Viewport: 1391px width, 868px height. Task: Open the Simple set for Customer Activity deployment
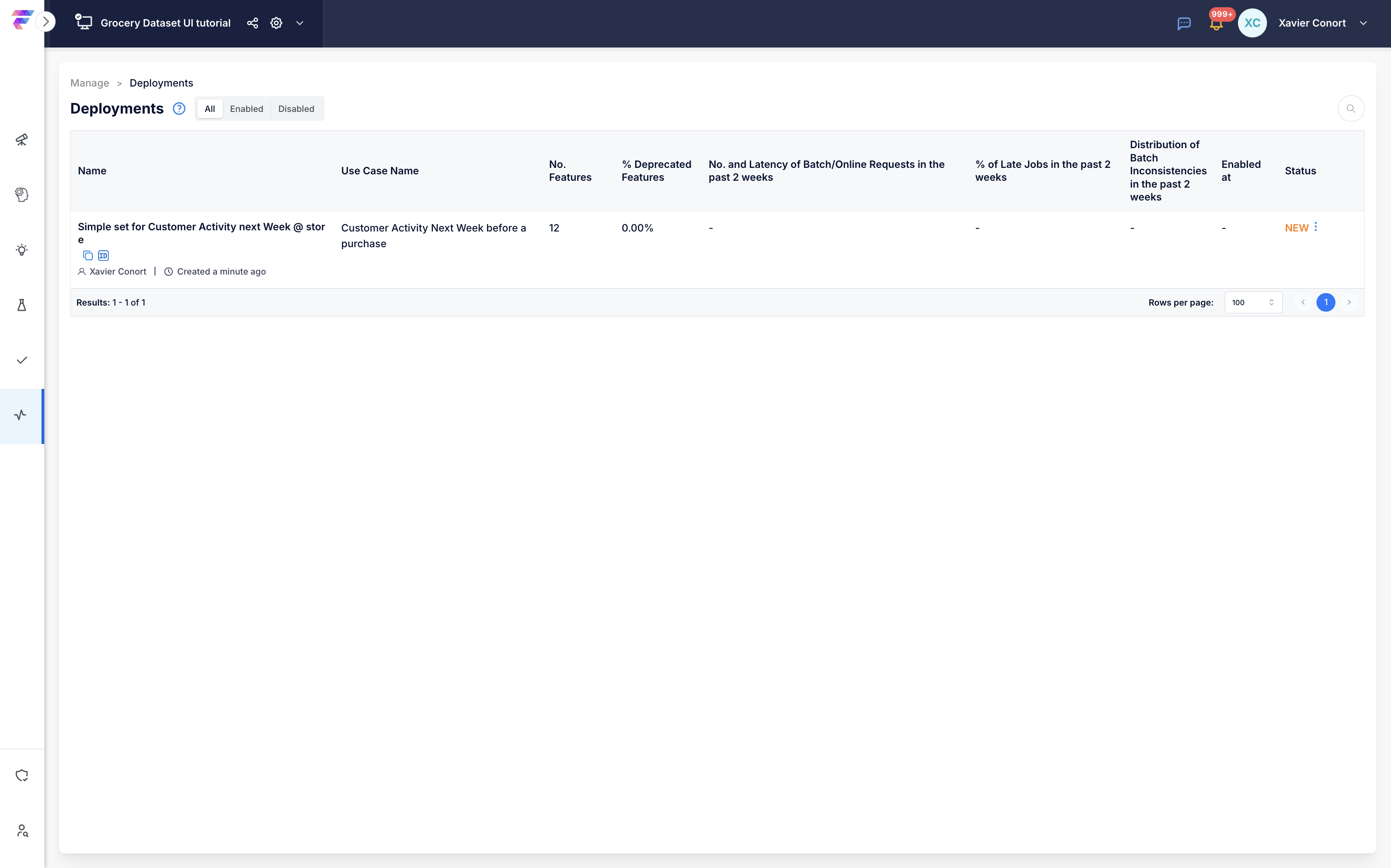201,233
